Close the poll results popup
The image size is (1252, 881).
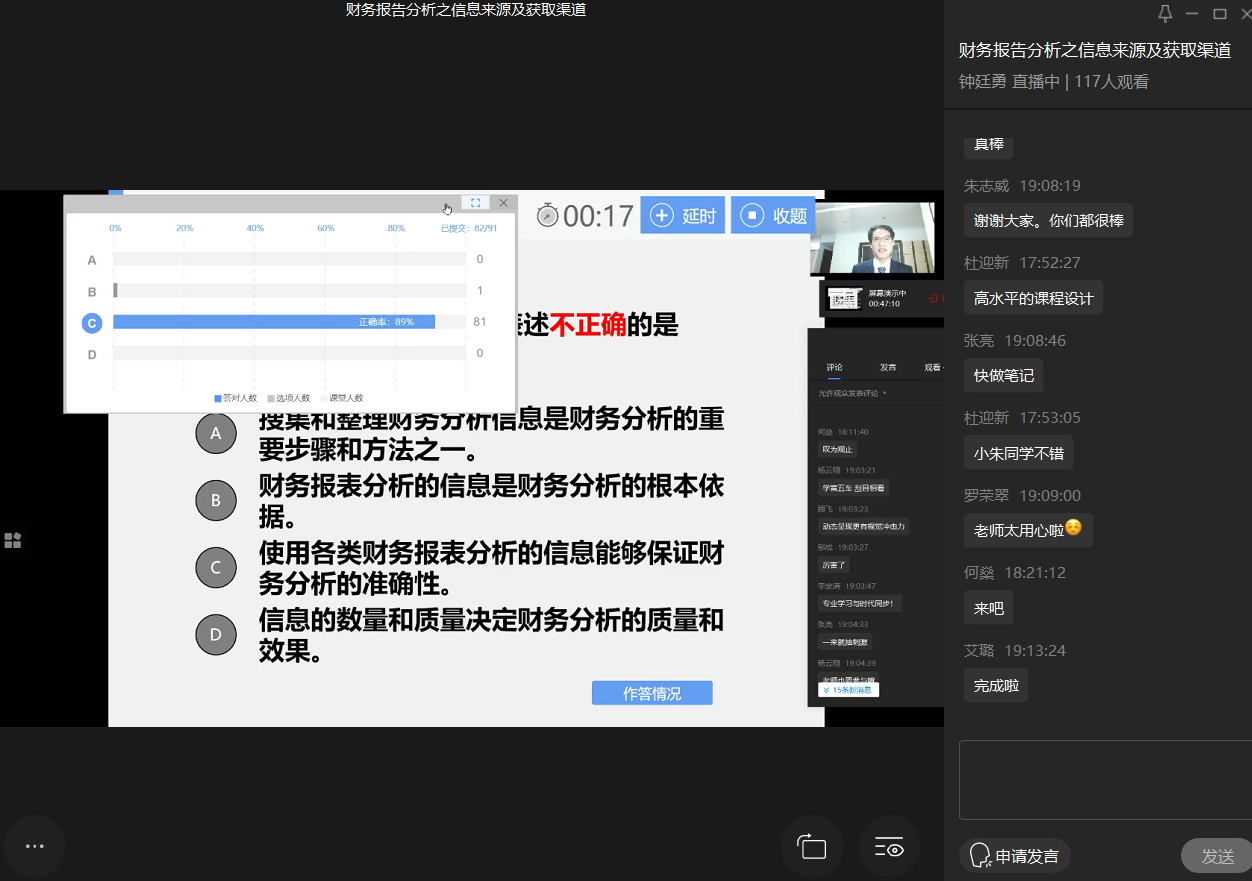(503, 203)
